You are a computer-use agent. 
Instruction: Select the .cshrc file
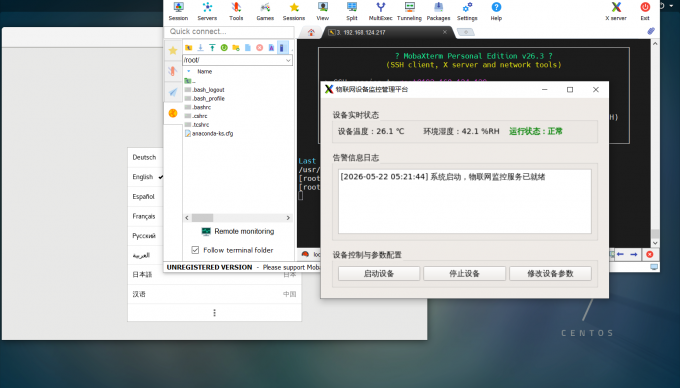tap(196, 116)
